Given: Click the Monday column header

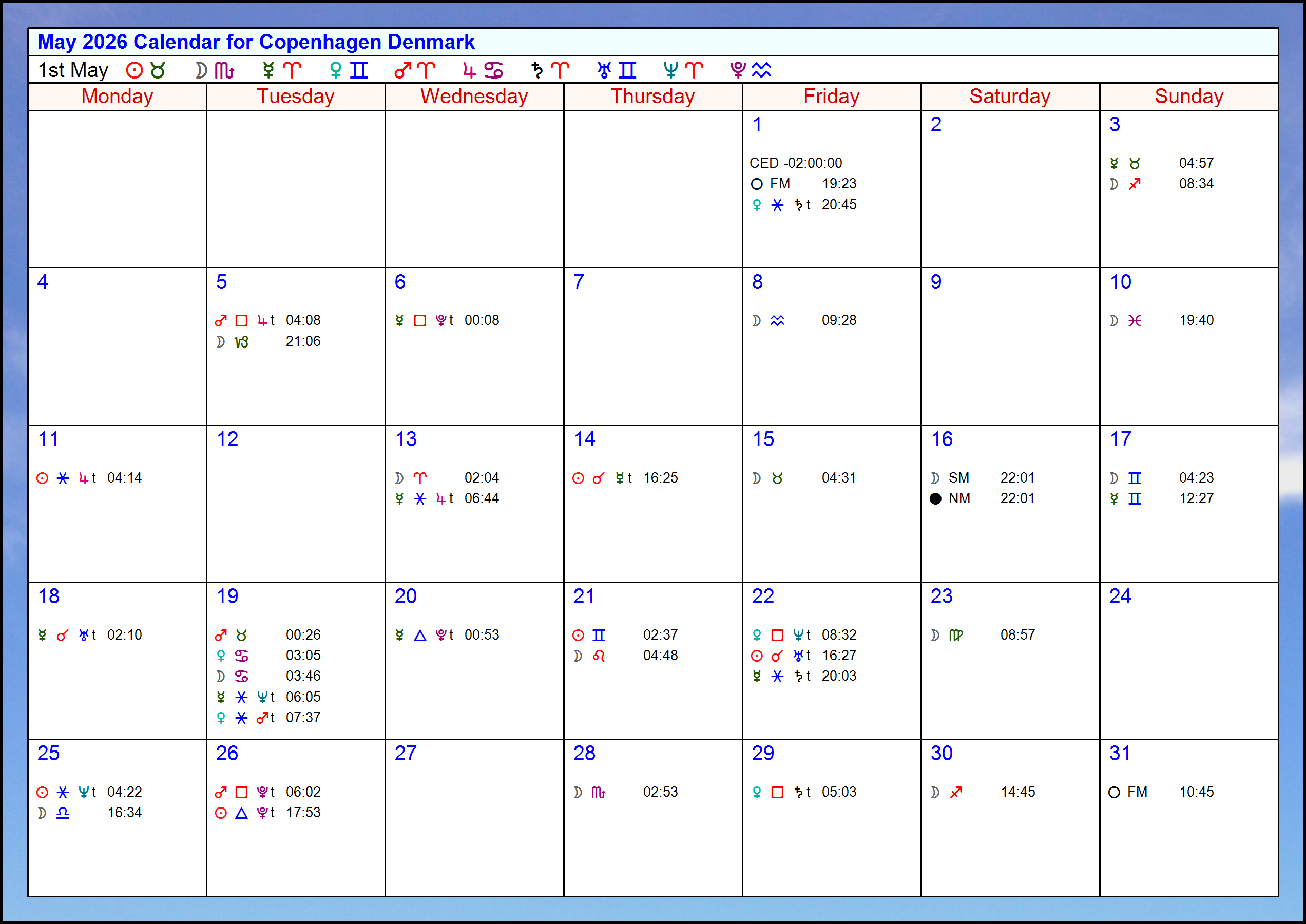Looking at the screenshot, I should (x=117, y=96).
